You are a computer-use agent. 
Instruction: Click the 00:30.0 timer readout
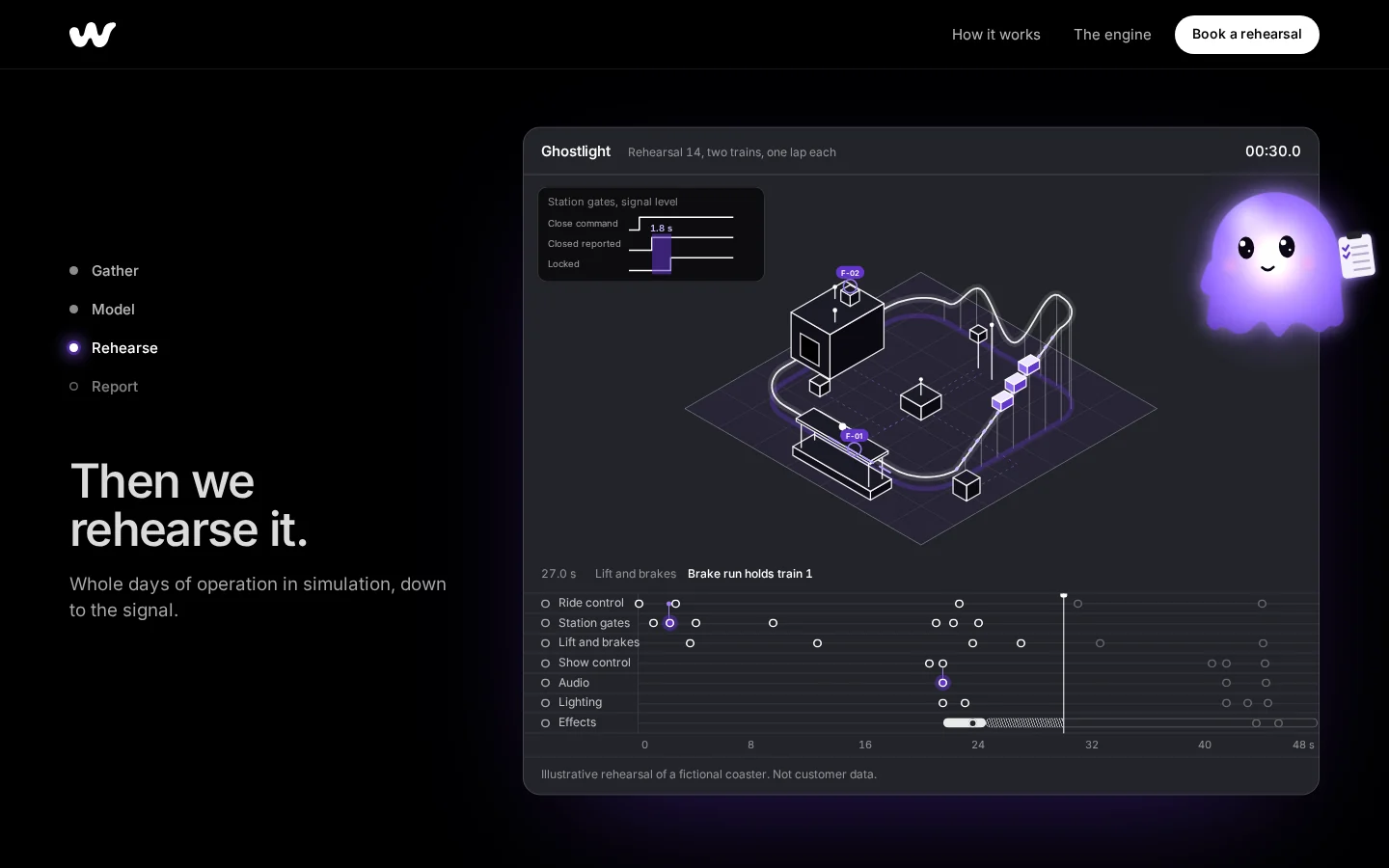pyautogui.click(x=1273, y=151)
